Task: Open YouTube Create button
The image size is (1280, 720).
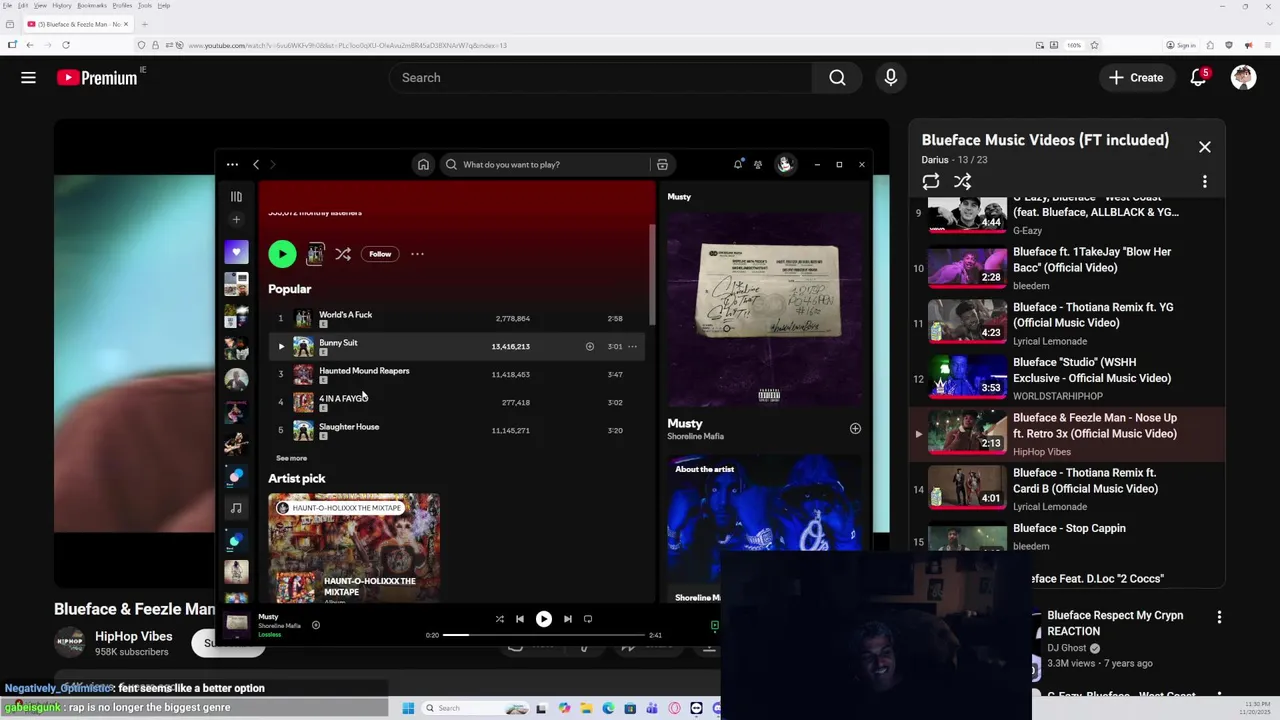Action: pos(1136,78)
